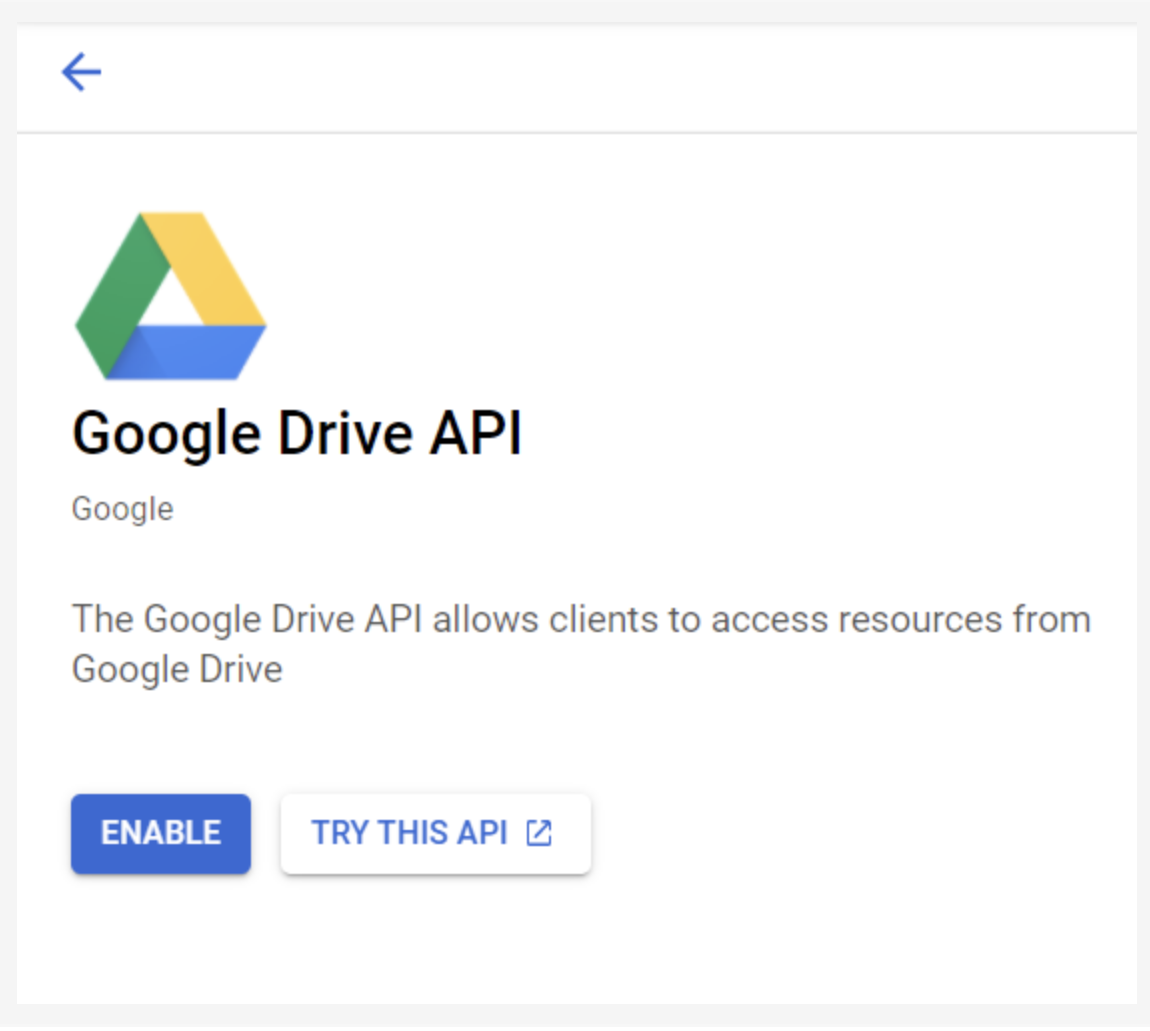Click the word "API" in the title
The image size is (1150, 1031).
(475, 434)
